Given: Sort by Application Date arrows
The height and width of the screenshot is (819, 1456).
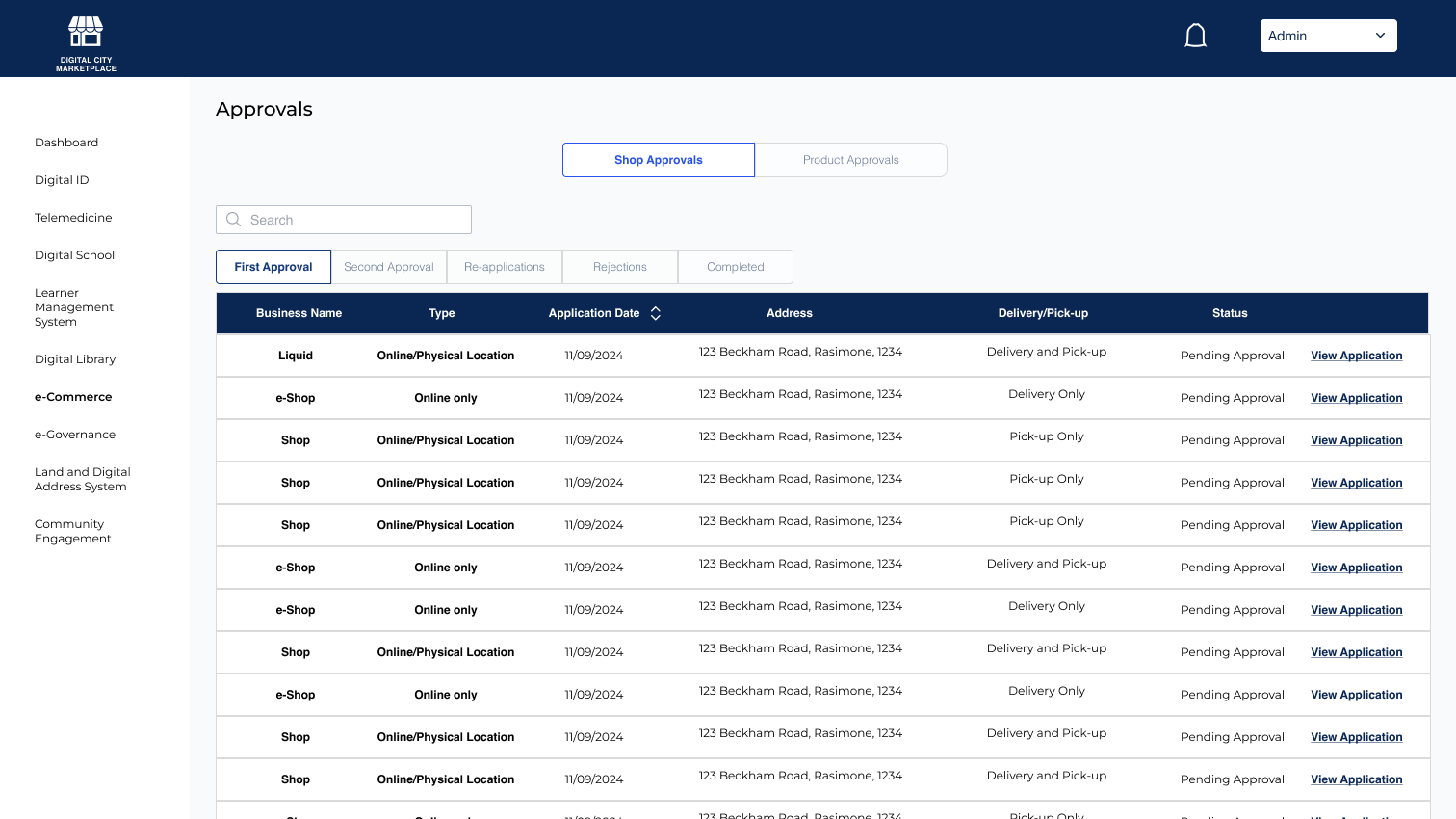Looking at the screenshot, I should click(x=656, y=313).
